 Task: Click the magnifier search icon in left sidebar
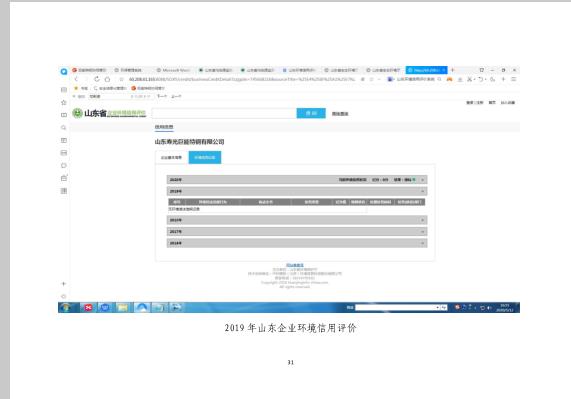(64, 127)
